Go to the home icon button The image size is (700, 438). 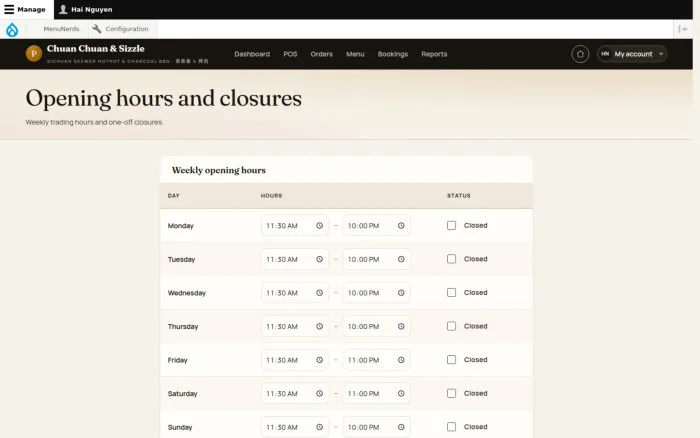[580, 54]
